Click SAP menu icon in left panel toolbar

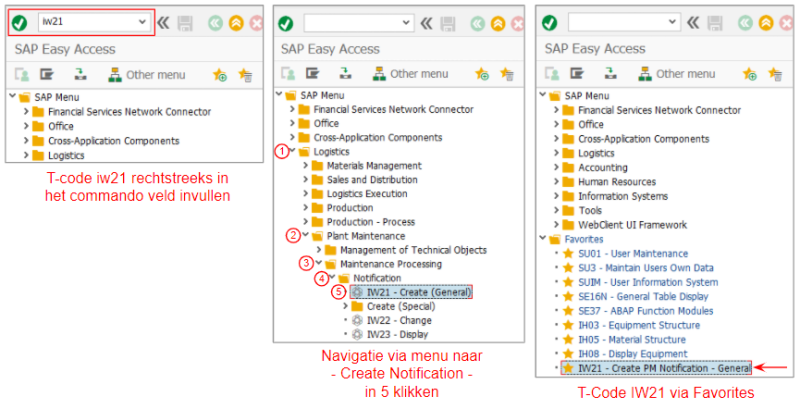click(x=47, y=75)
